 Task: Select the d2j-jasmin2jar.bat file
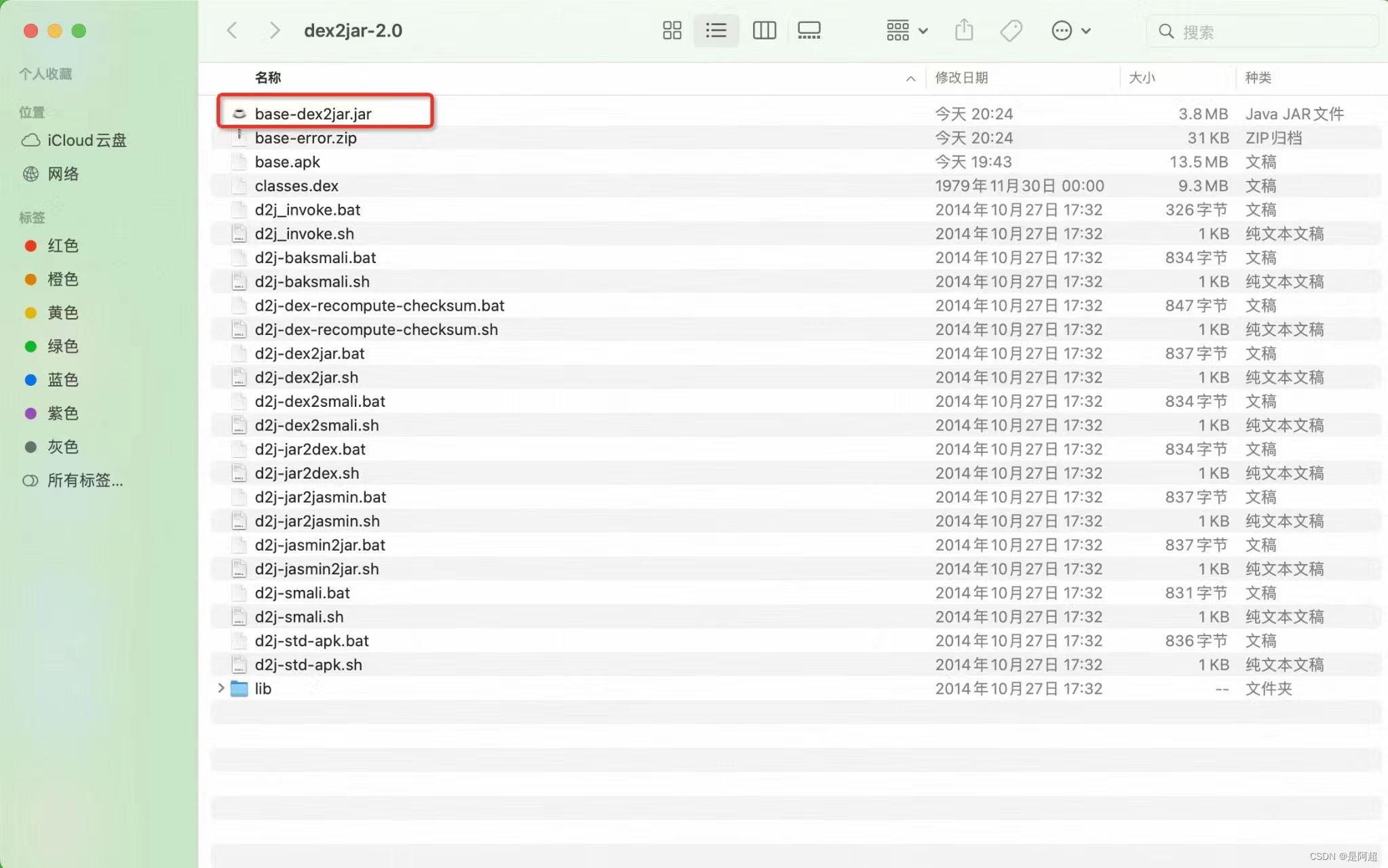(x=320, y=545)
